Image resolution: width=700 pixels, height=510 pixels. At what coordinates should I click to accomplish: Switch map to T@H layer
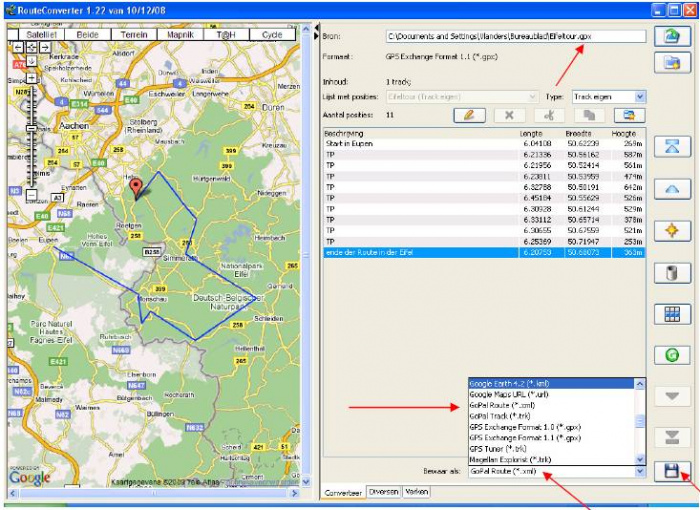click(x=226, y=35)
